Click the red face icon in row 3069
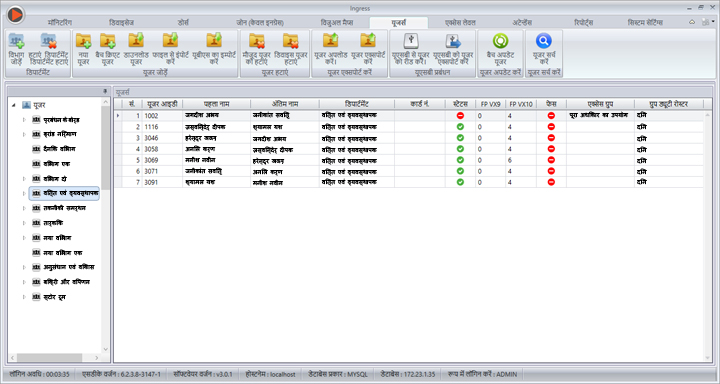The image size is (720, 384). tap(551, 160)
